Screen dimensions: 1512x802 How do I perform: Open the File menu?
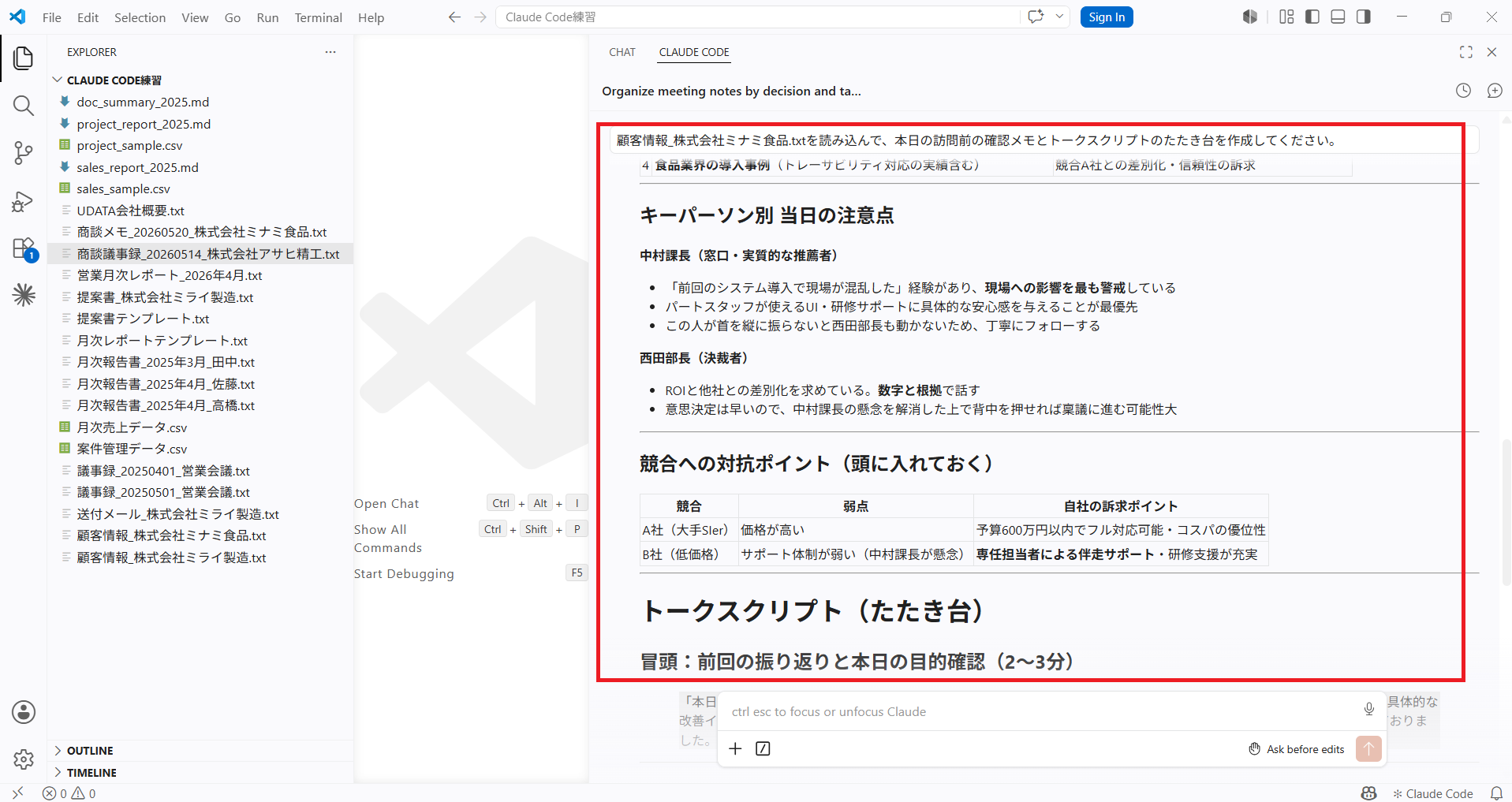point(52,17)
